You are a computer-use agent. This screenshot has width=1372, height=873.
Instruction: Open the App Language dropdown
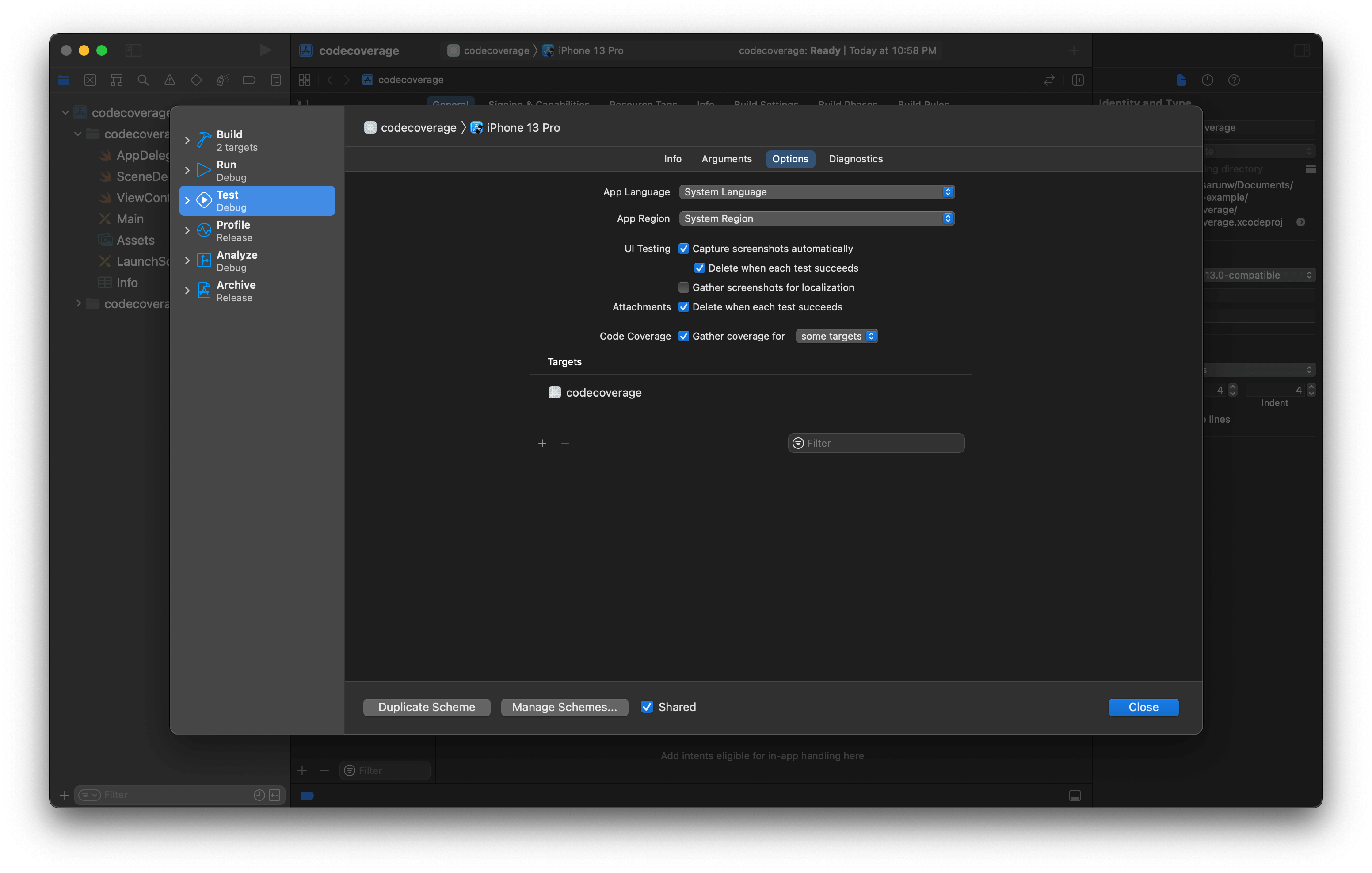coord(816,192)
